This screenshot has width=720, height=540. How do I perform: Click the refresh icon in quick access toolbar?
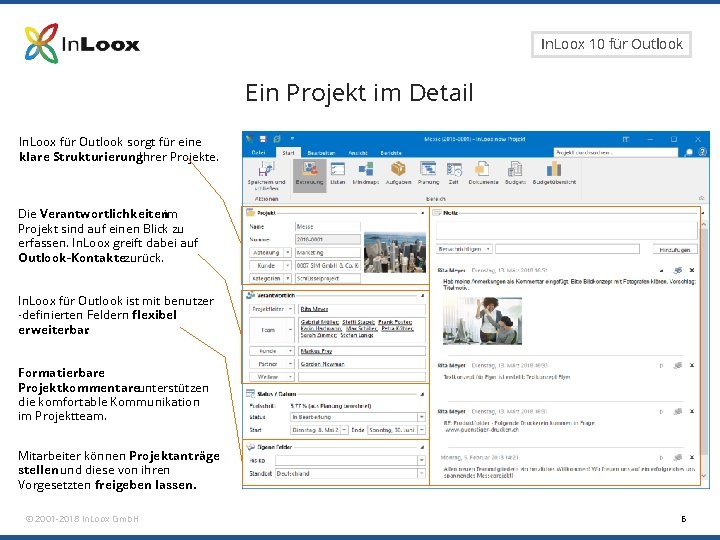(277, 139)
